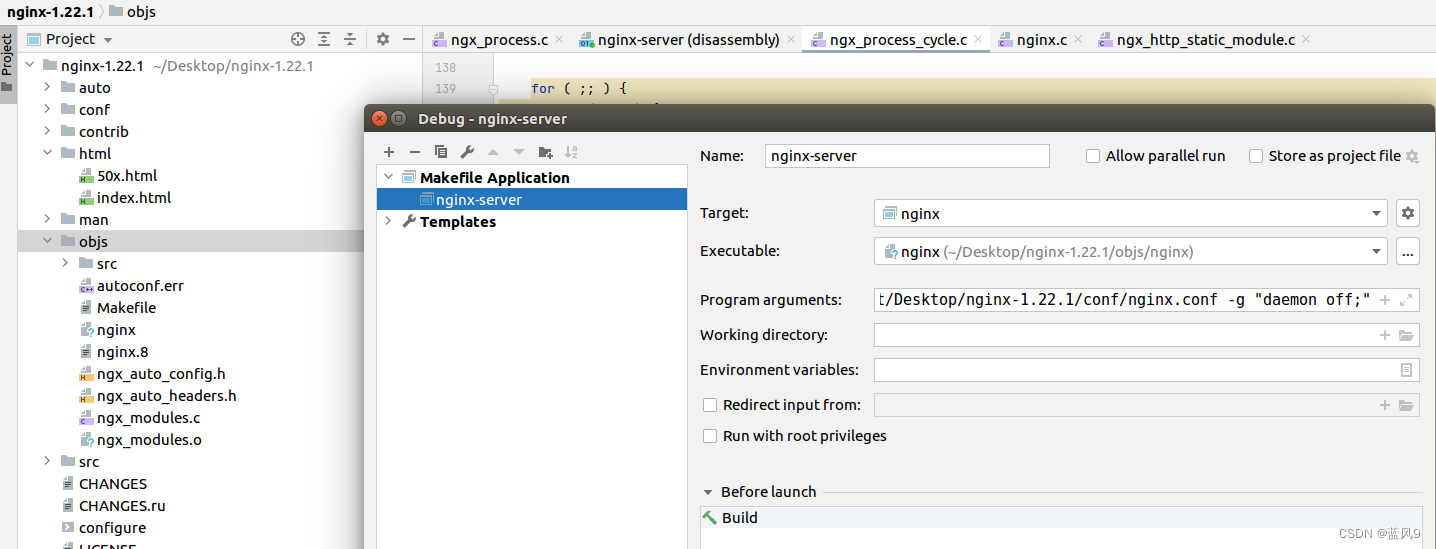Click objs in the breadcrumb bar
The height and width of the screenshot is (549, 1436).
click(142, 12)
